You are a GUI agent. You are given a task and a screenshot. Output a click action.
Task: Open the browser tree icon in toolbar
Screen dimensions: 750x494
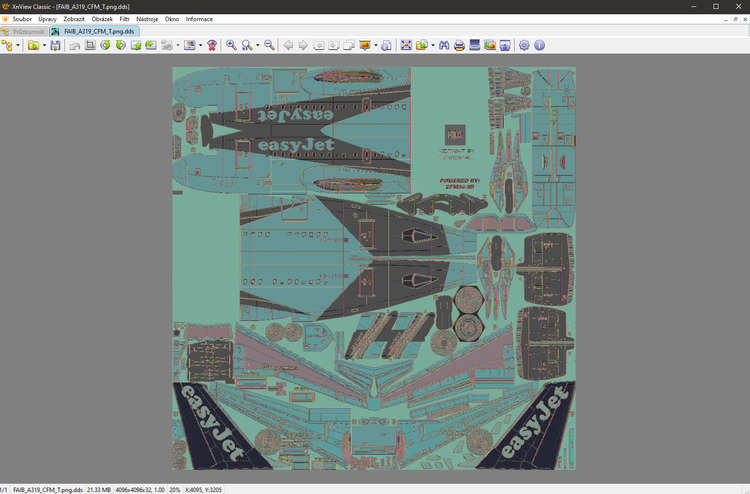pyautogui.click(x=7, y=45)
